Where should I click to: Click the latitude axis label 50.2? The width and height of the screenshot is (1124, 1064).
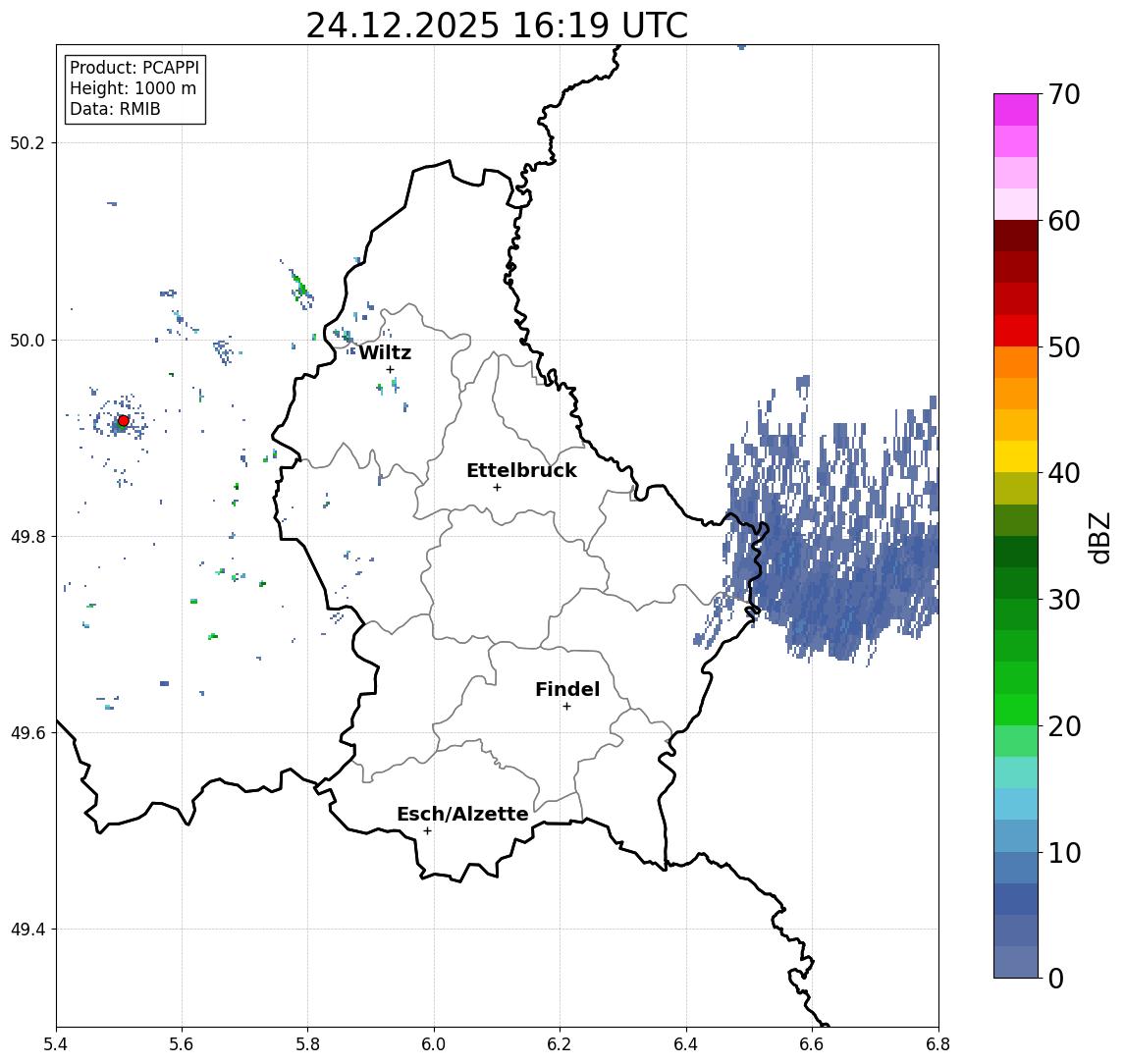pyautogui.click(x=27, y=142)
